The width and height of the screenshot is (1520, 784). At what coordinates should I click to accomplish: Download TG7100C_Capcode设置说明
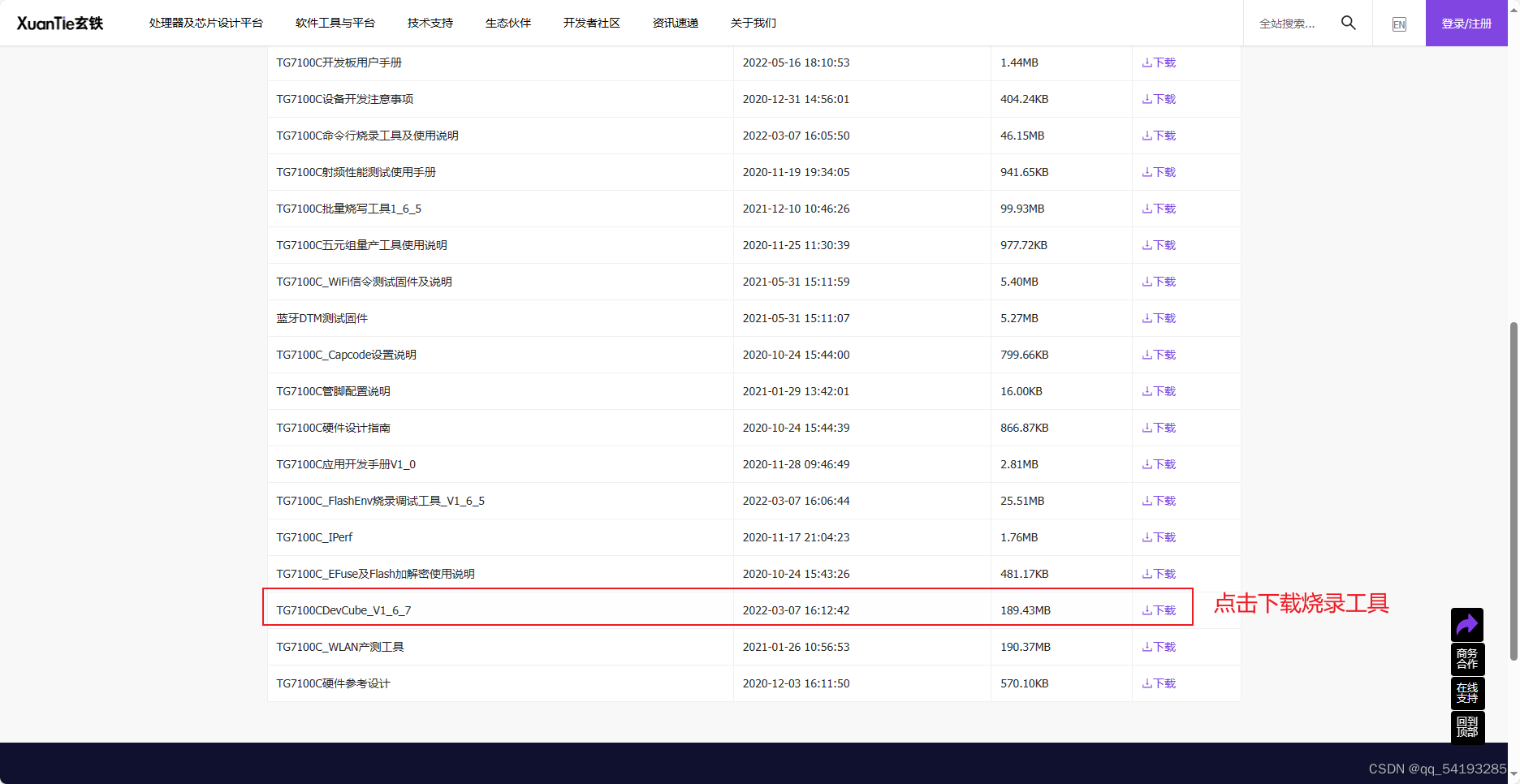[x=1159, y=355]
